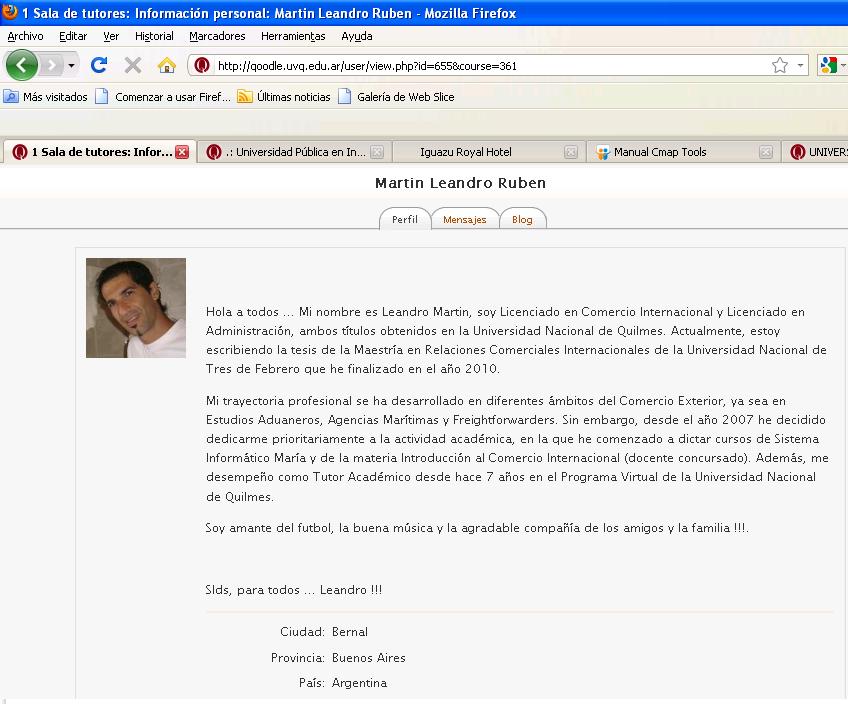Open the back/forward history dropdown arrow
The image size is (848, 704).
71,65
